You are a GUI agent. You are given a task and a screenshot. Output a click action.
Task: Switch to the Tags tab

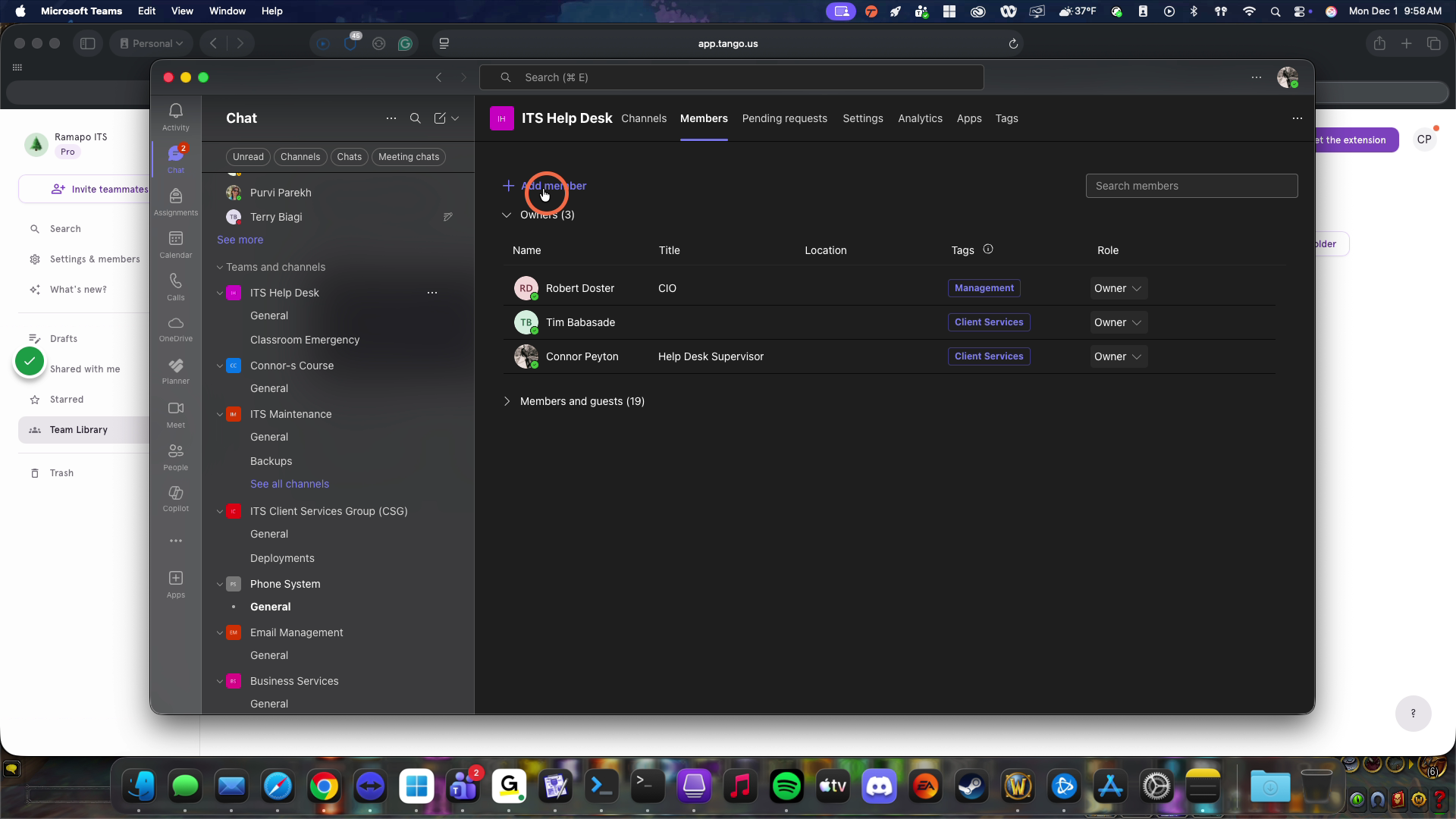click(1006, 118)
